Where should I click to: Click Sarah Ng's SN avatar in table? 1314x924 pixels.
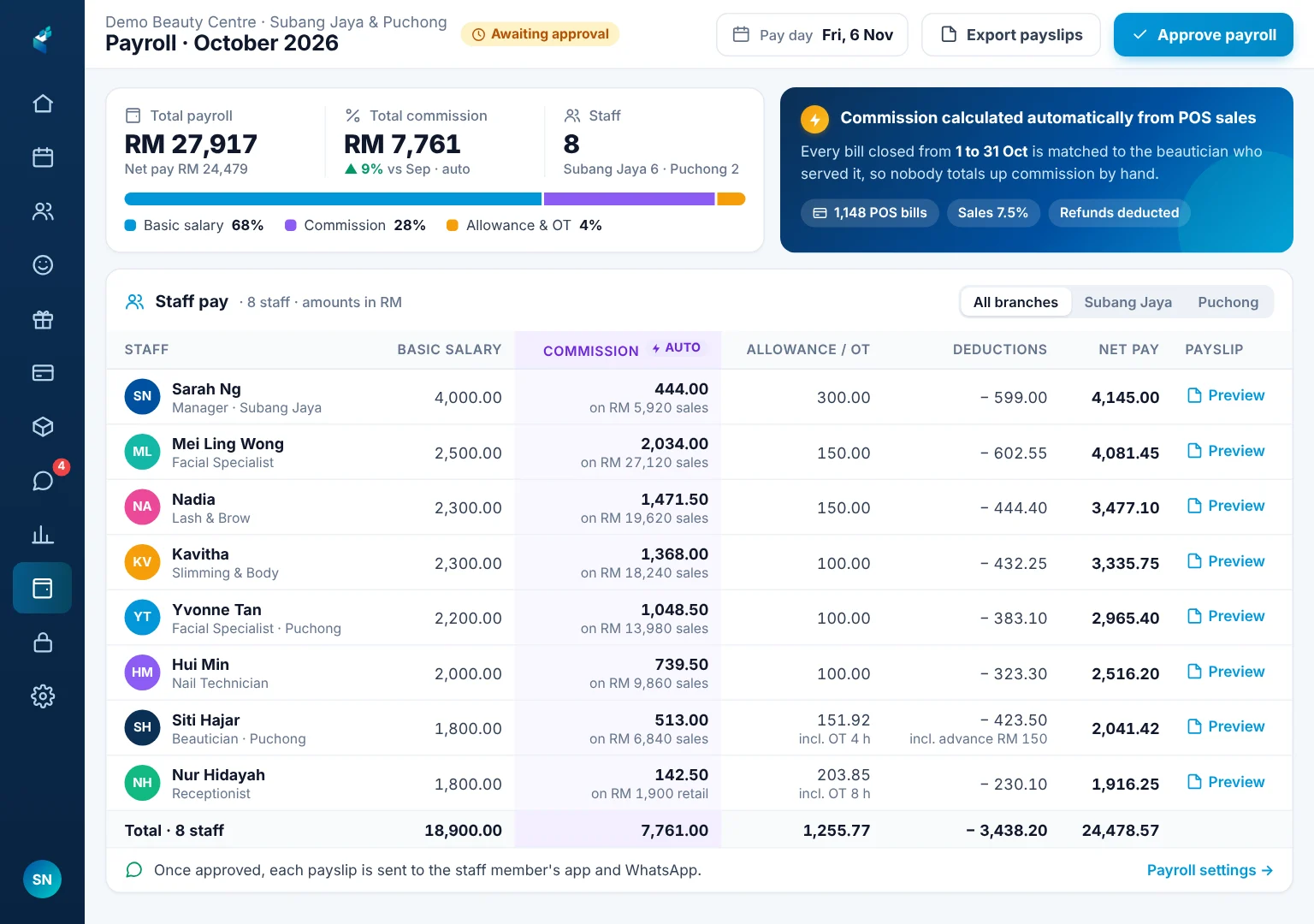point(142,397)
